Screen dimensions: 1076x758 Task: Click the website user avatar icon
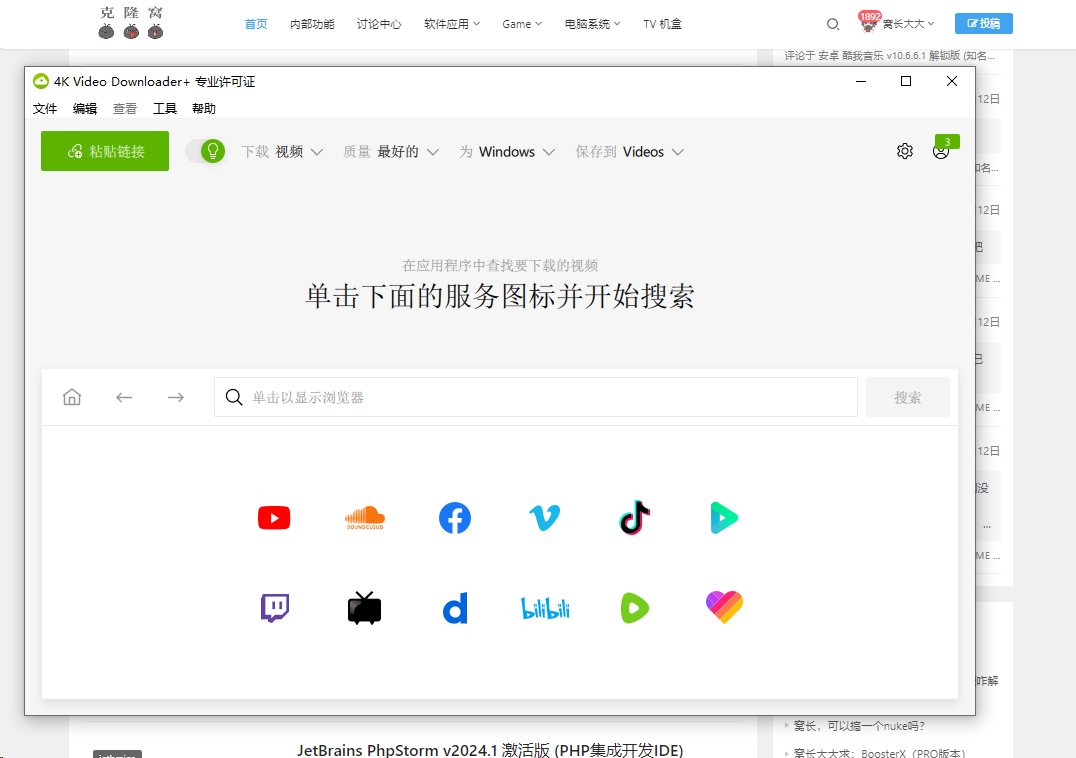(x=869, y=24)
